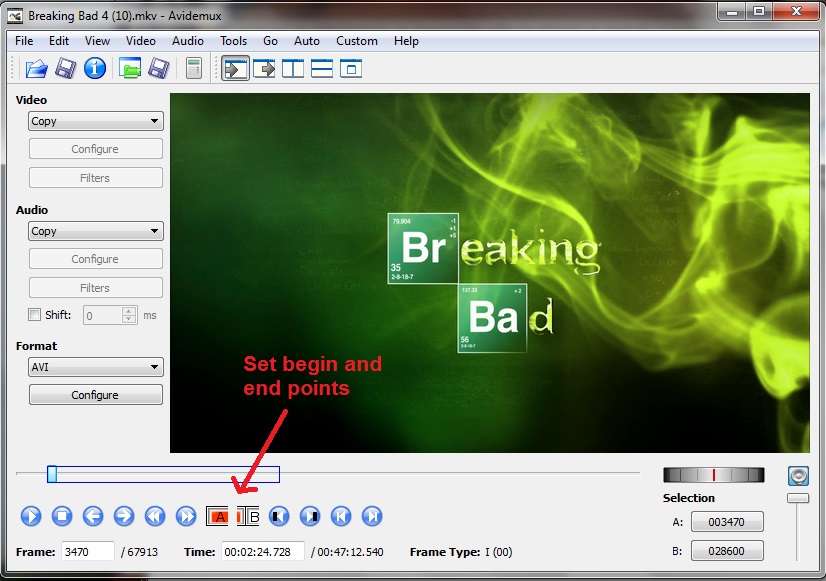826x581 pixels.
Task: Open the Video menu
Action: (141, 41)
